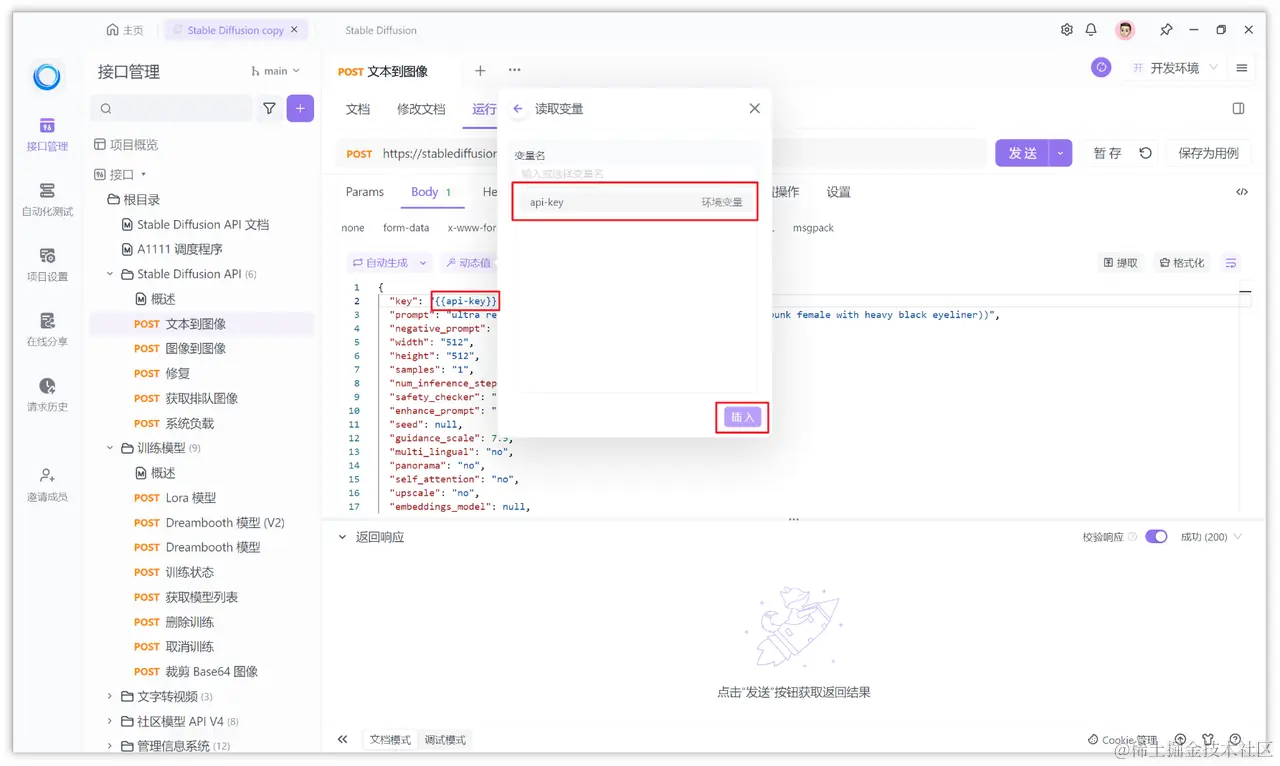Focus the 变量名 input field
This screenshot has height=766, width=1280.
coord(635,173)
